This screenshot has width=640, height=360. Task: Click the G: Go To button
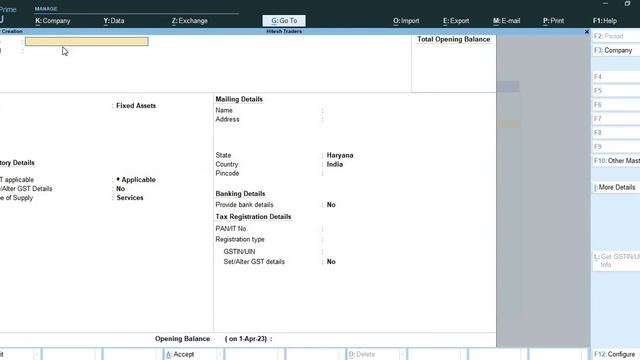tap(284, 21)
